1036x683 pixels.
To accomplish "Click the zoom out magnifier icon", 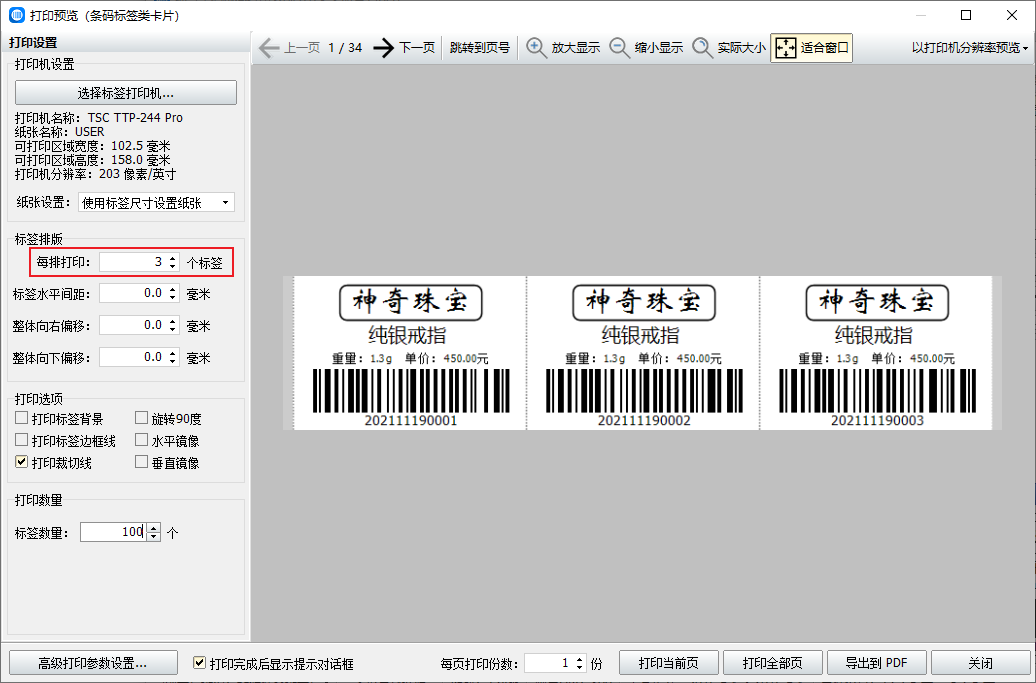I will pos(620,48).
